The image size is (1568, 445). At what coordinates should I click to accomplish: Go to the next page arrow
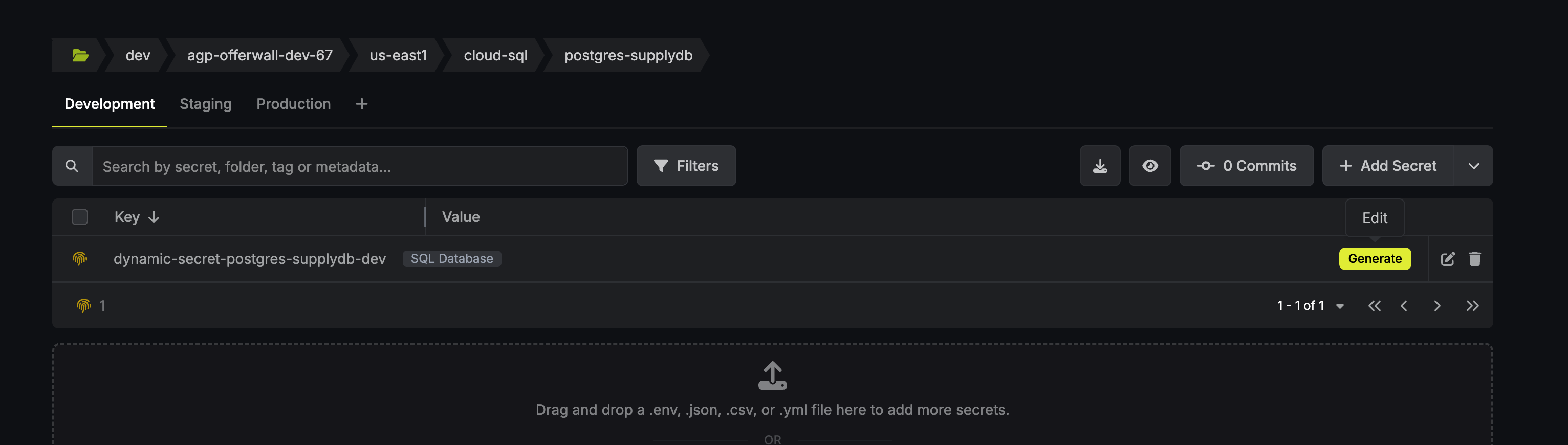[x=1436, y=306]
